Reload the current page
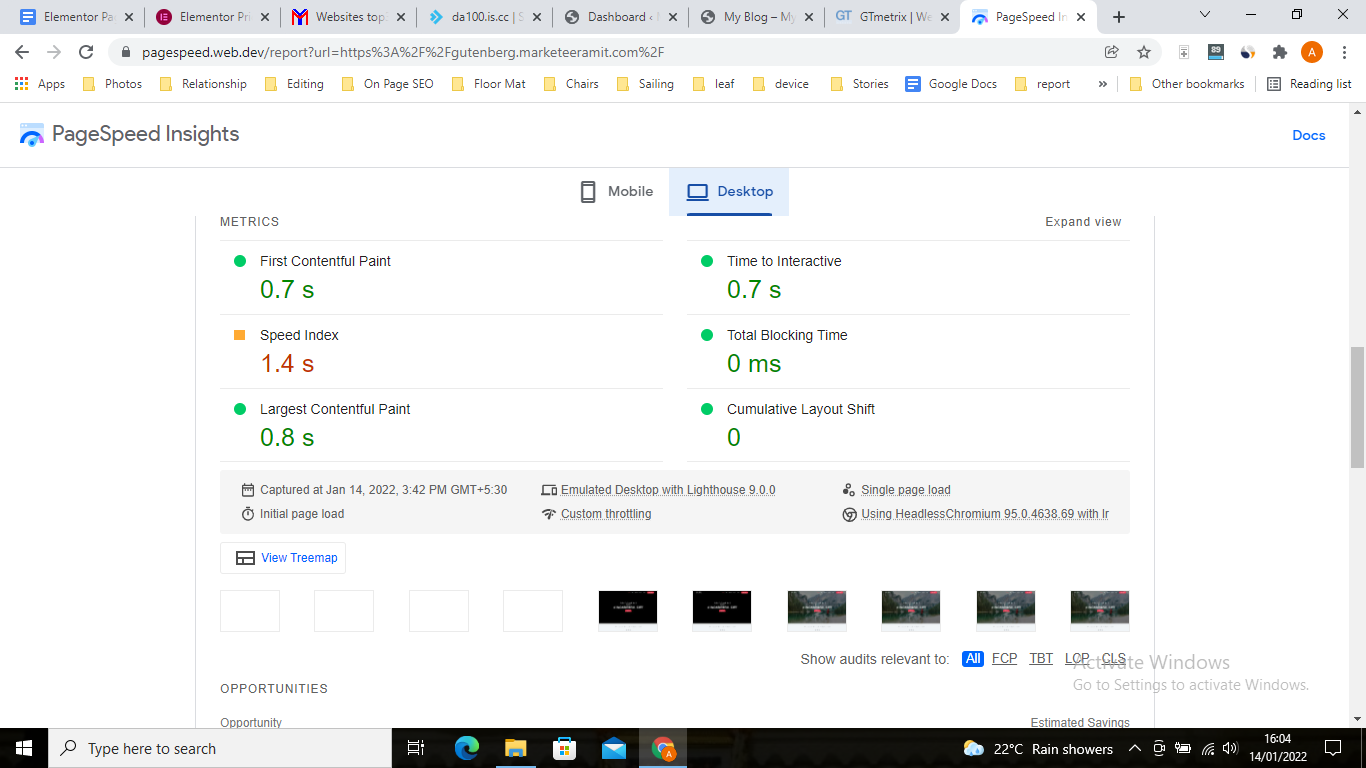 (x=87, y=52)
